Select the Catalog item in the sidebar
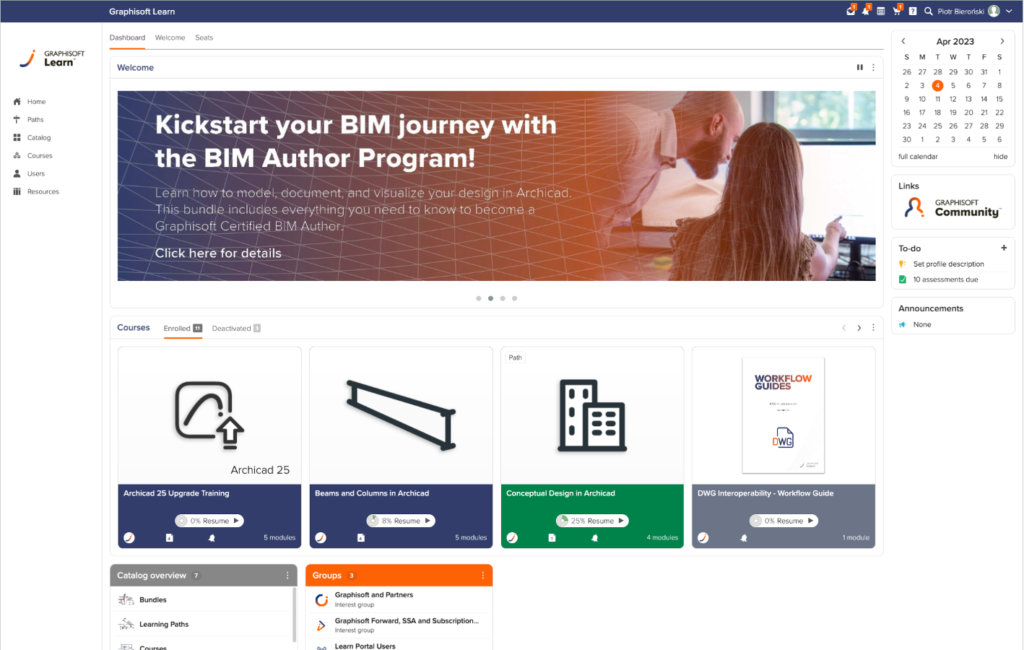1024x650 pixels. 40,137
